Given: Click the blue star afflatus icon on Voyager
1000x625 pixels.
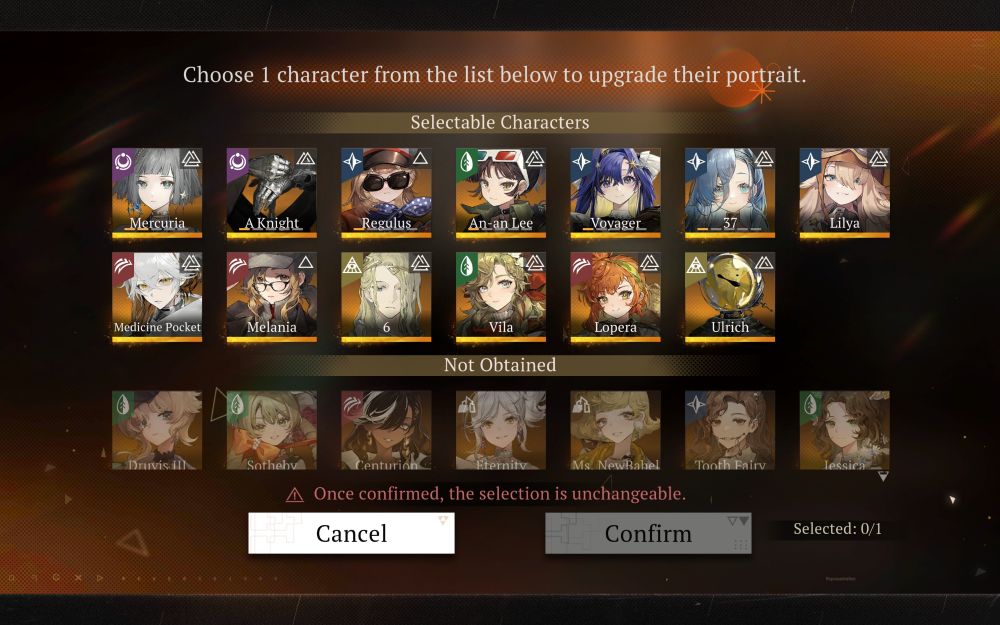Looking at the screenshot, I should (582, 160).
